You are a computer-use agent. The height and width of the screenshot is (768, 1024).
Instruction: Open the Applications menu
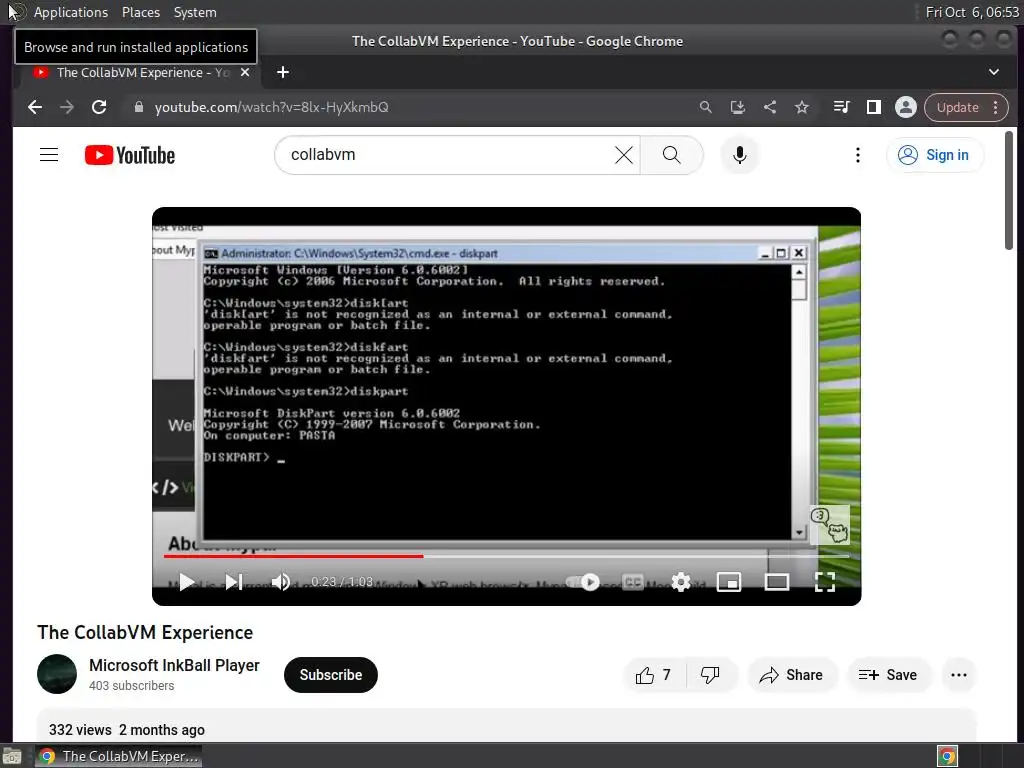pos(71,12)
